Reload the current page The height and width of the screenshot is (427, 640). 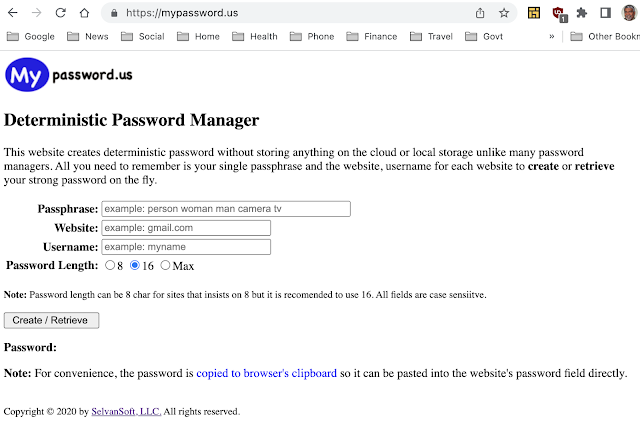60,13
